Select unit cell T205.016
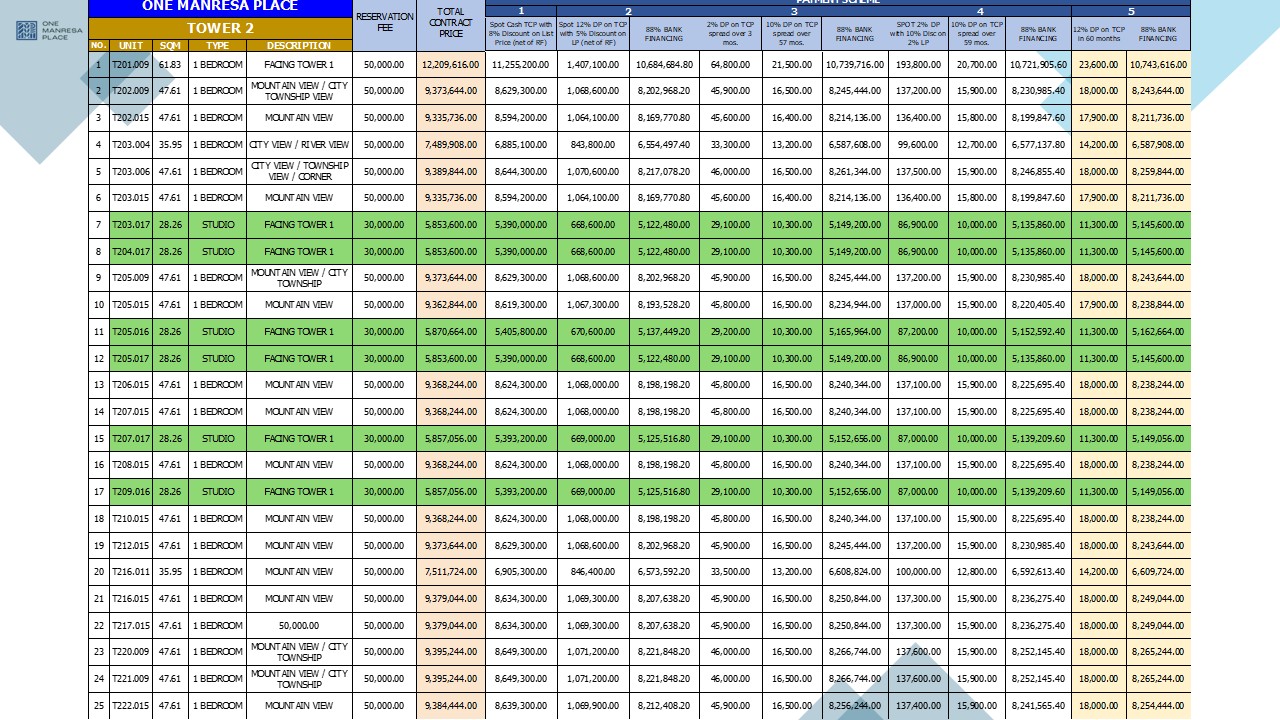1280x720 pixels. tap(131, 331)
